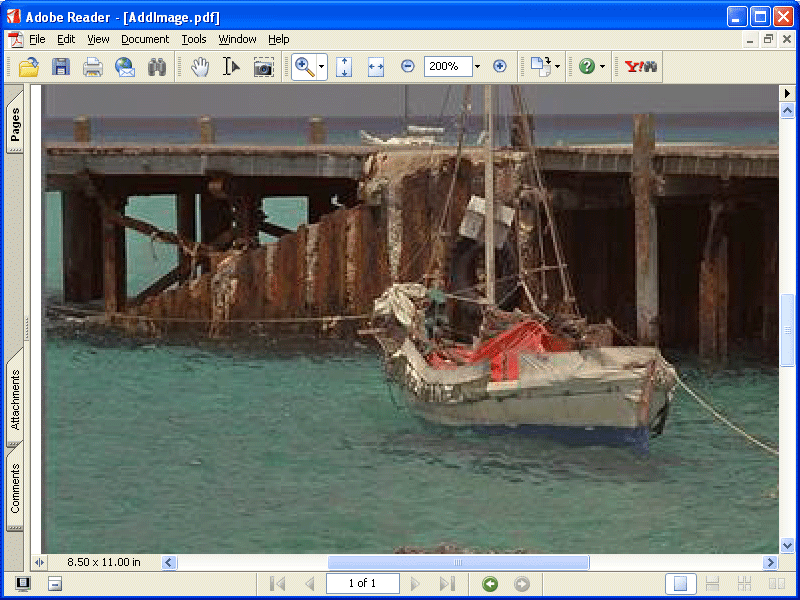The width and height of the screenshot is (800, 600).
Task: Open the Document menu
Action: click(145, 39)
